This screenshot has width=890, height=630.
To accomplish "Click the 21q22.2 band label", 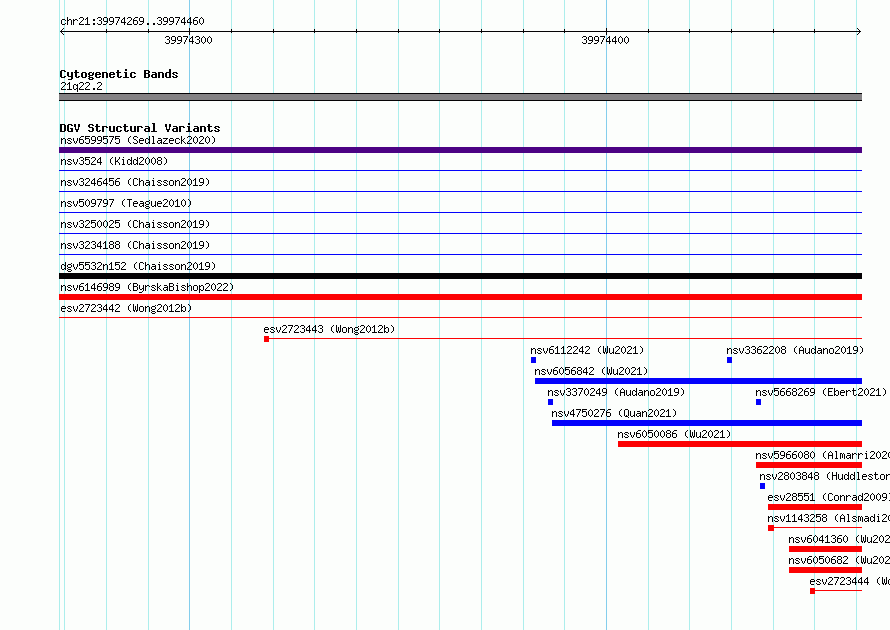I will point(81,86).
